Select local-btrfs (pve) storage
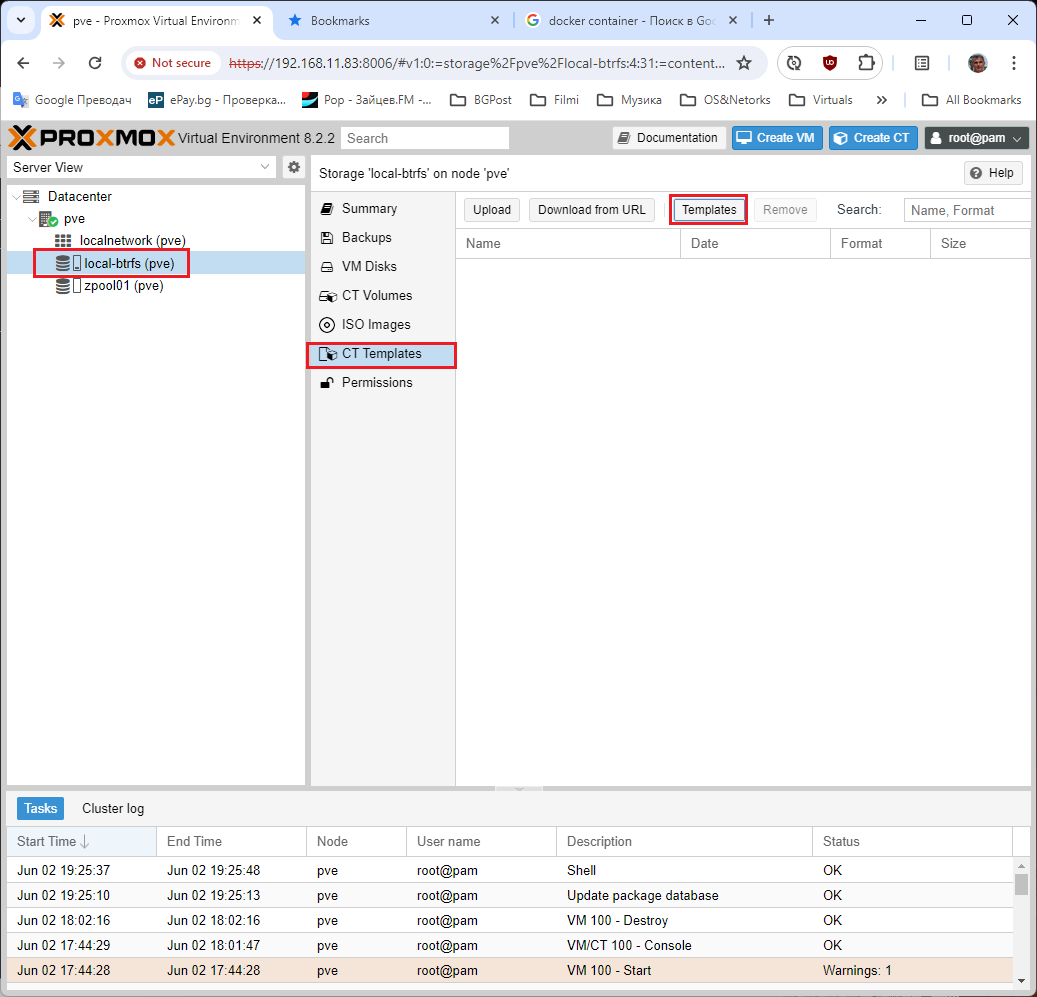The image size is (1037, 997). (x=129, y=263)
